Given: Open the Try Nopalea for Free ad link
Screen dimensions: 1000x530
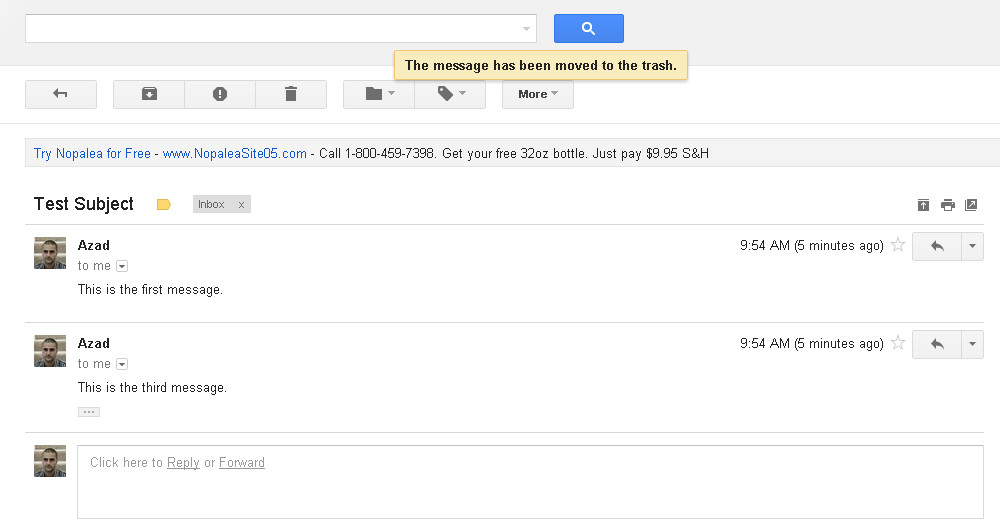Looking at the screenshot, I should click(x=92, y=153).
